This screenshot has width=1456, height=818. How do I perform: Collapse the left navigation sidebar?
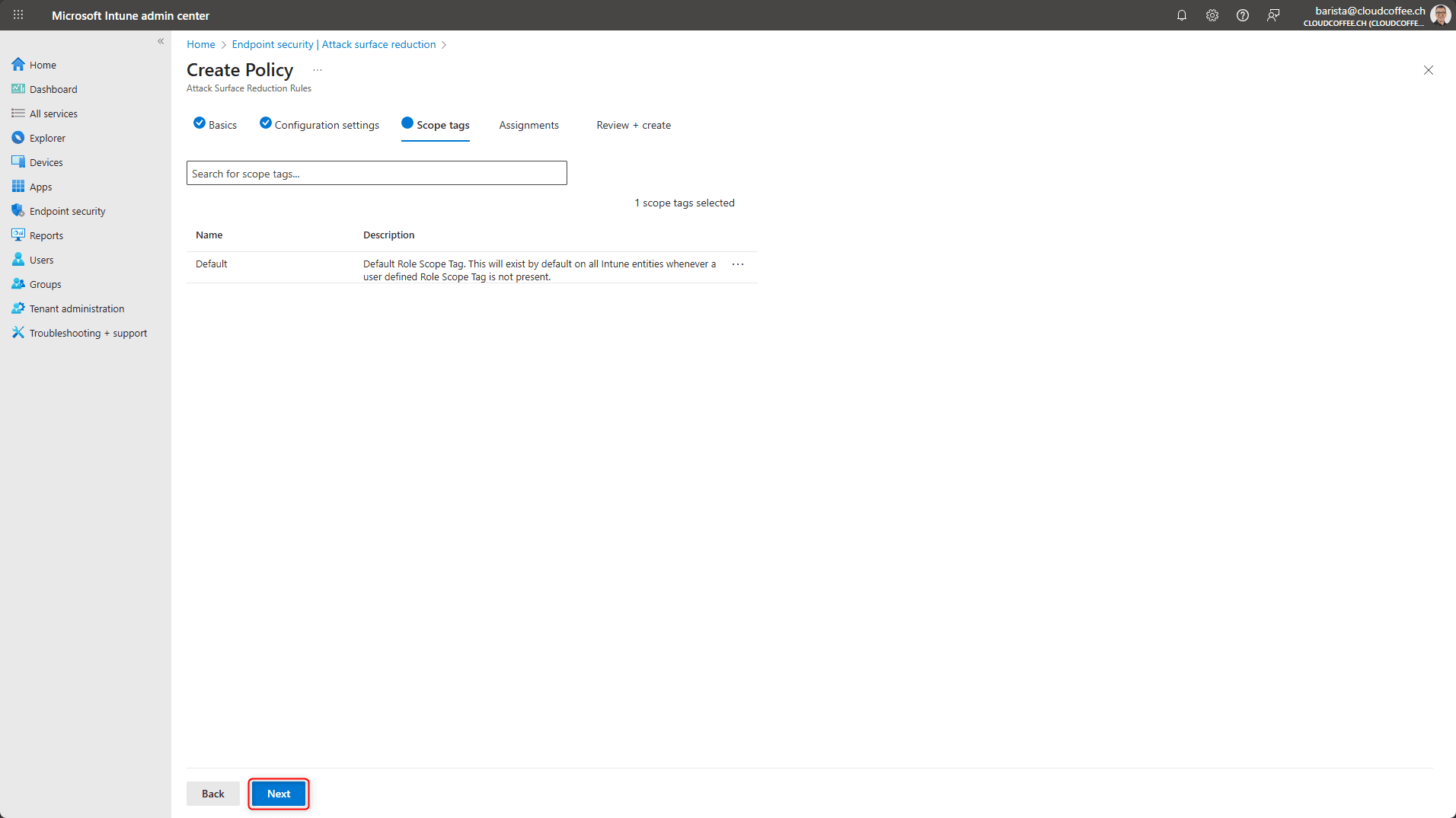161,41
